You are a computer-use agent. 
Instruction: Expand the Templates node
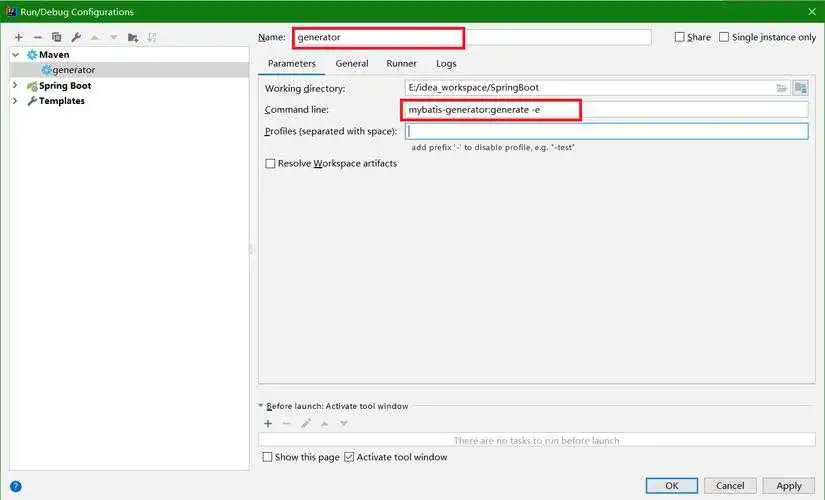click(15, 101)
